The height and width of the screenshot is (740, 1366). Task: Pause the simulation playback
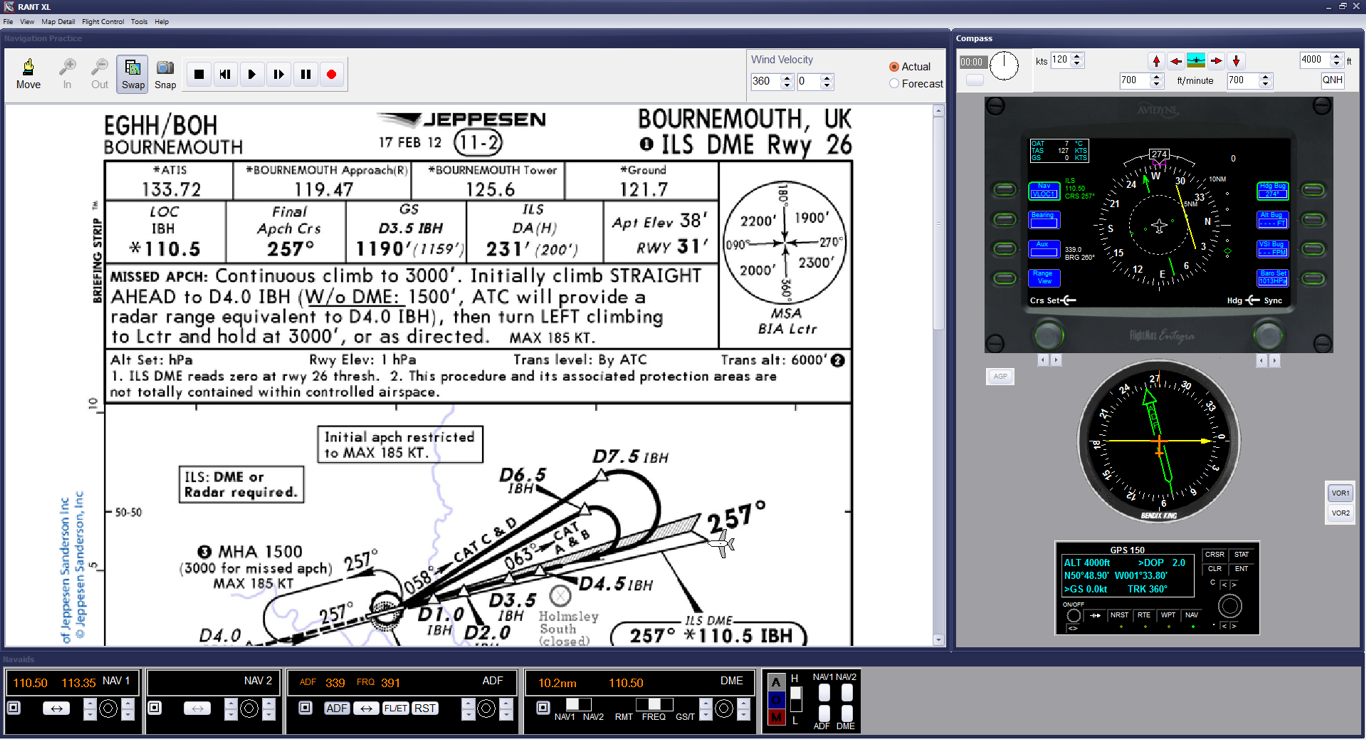pos(306,74)
